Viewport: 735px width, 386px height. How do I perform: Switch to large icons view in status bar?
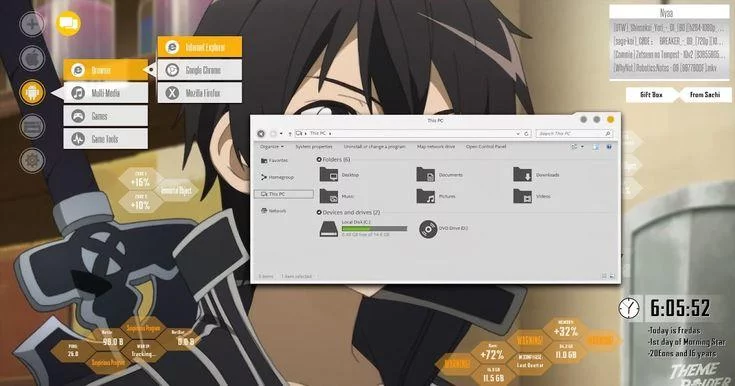[x=612, y=276]
